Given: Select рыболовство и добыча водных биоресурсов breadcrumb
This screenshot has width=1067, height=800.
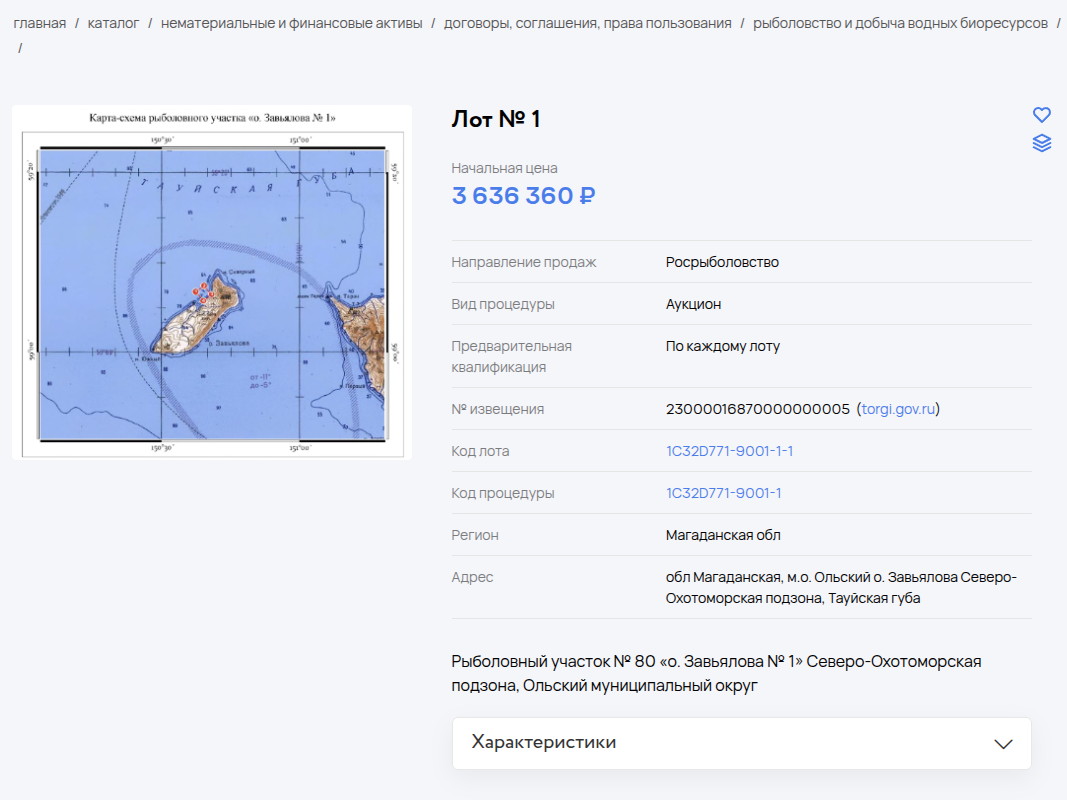Looking at the screenshot, I should coord(900,23).
